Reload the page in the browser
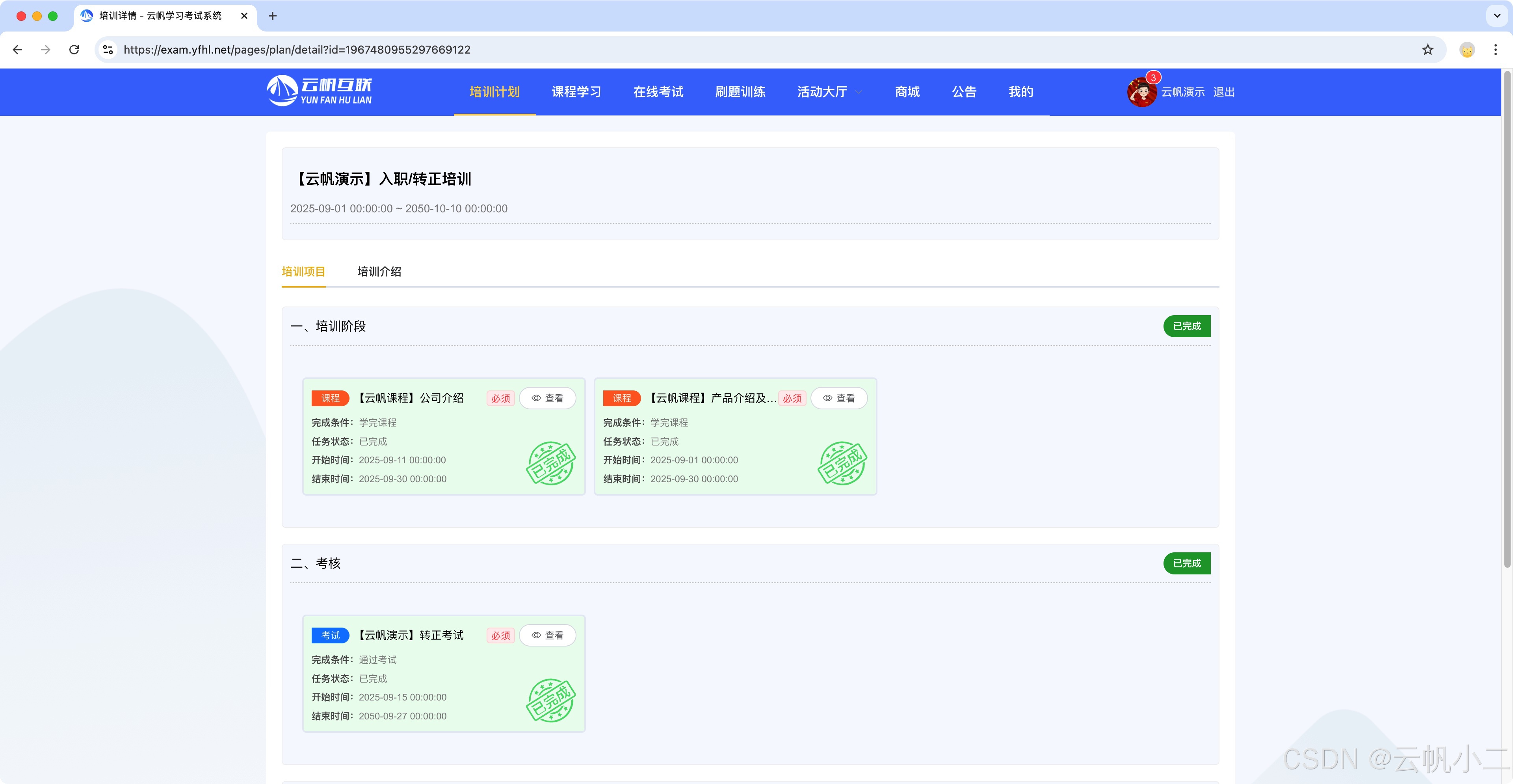The height and width of the screenshot is (784, 1513). [x=74, y=50]
